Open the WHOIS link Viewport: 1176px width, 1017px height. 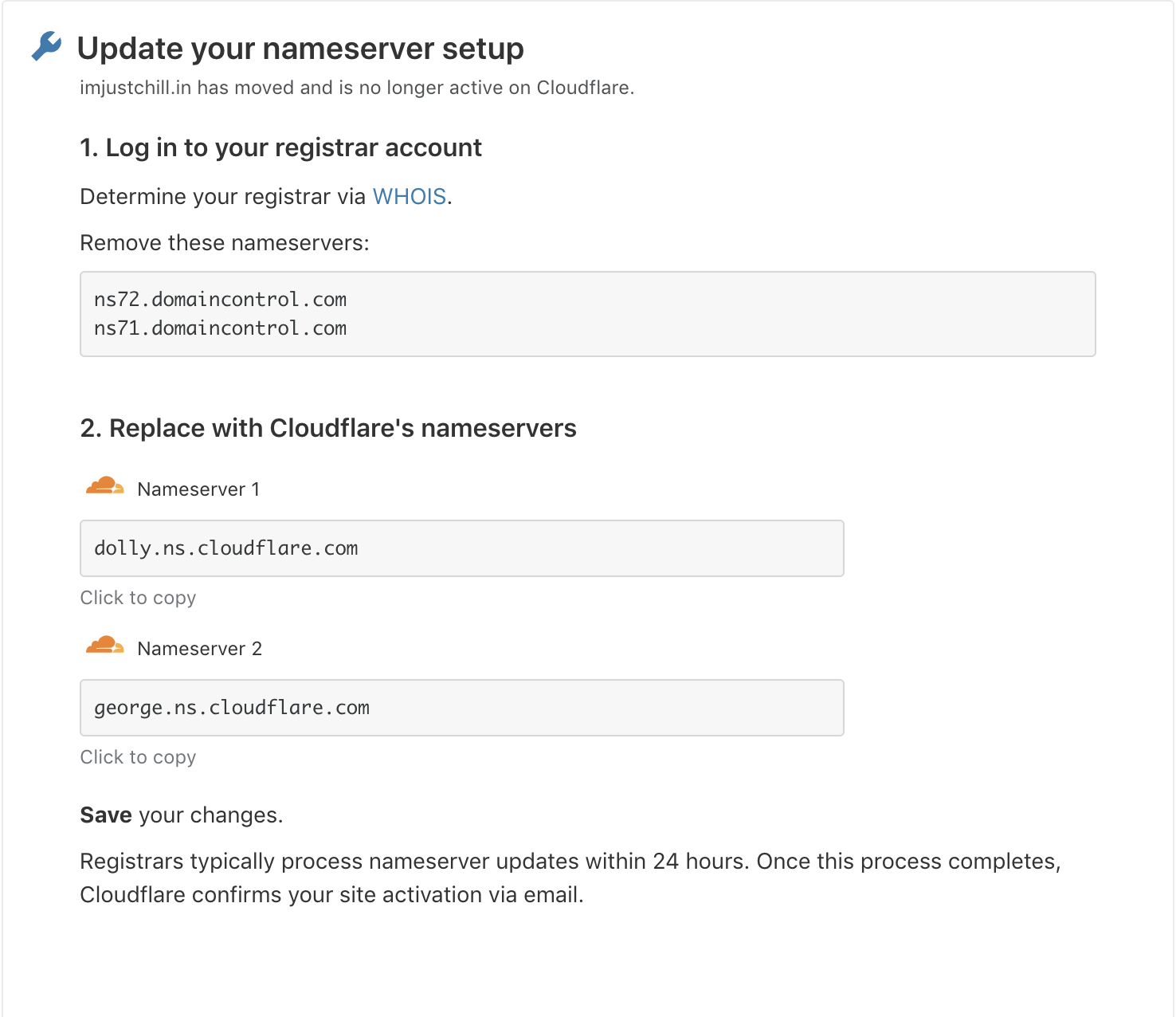click(x=409, y=197)
